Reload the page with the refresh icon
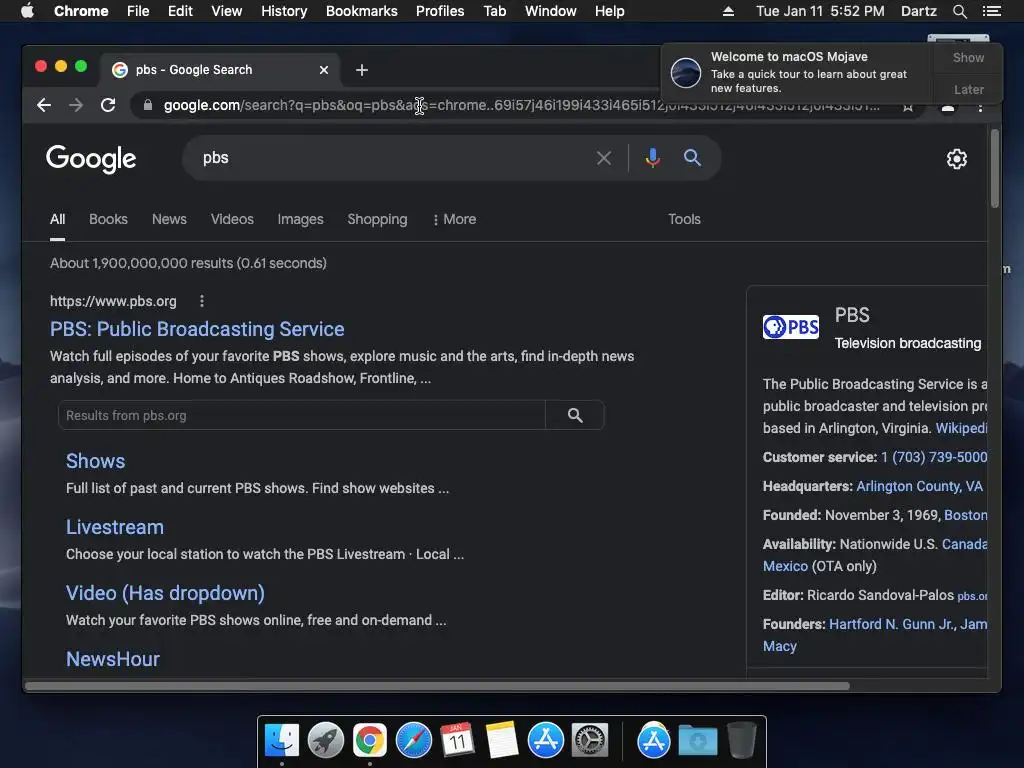This screenshot has width=1024, height=768. point(108,105)
